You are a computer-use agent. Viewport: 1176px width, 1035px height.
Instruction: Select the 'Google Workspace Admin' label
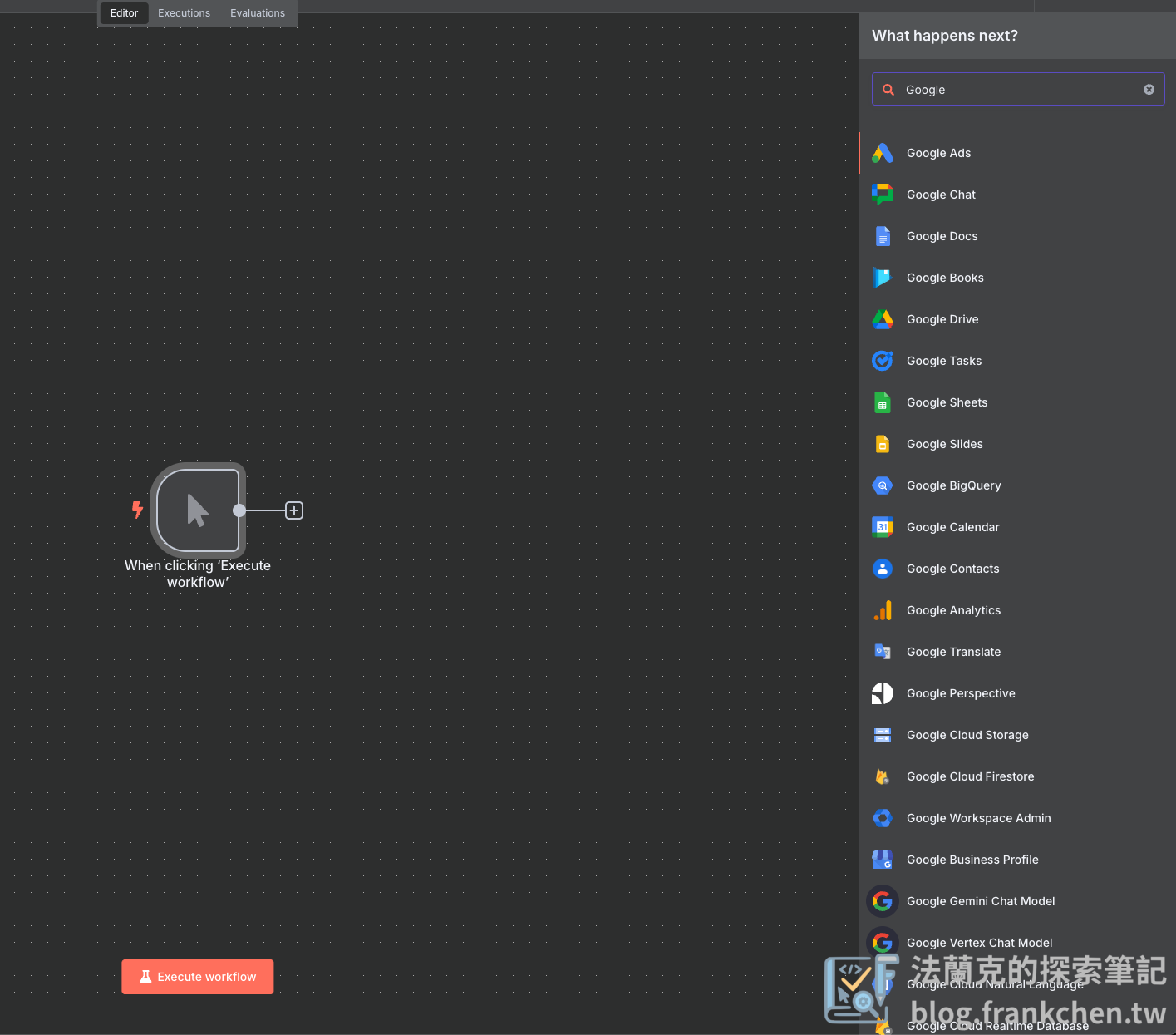click(979, 818)
